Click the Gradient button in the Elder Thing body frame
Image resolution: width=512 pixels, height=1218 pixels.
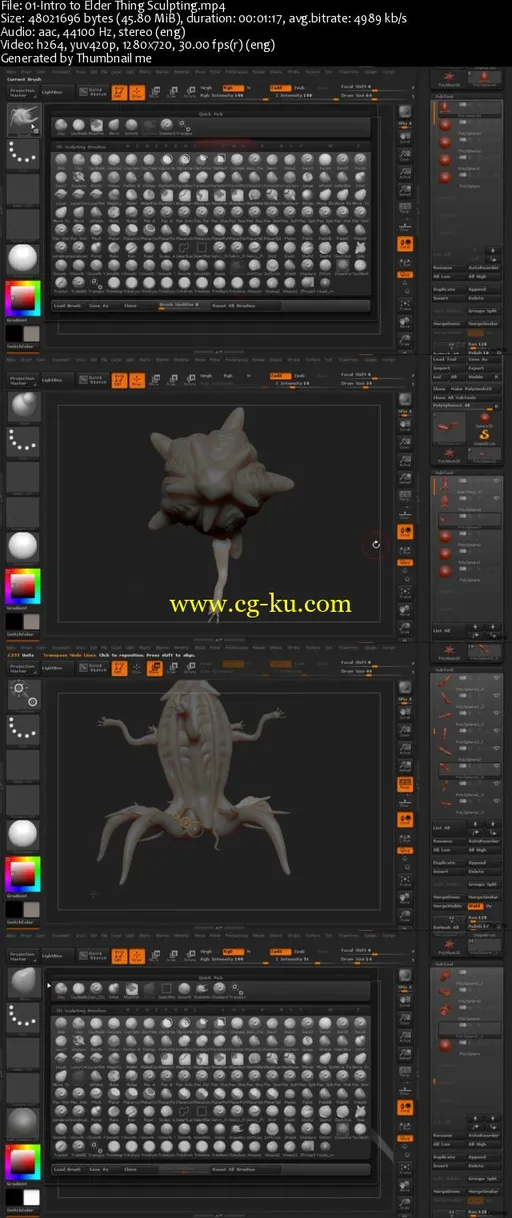(17, 894)
